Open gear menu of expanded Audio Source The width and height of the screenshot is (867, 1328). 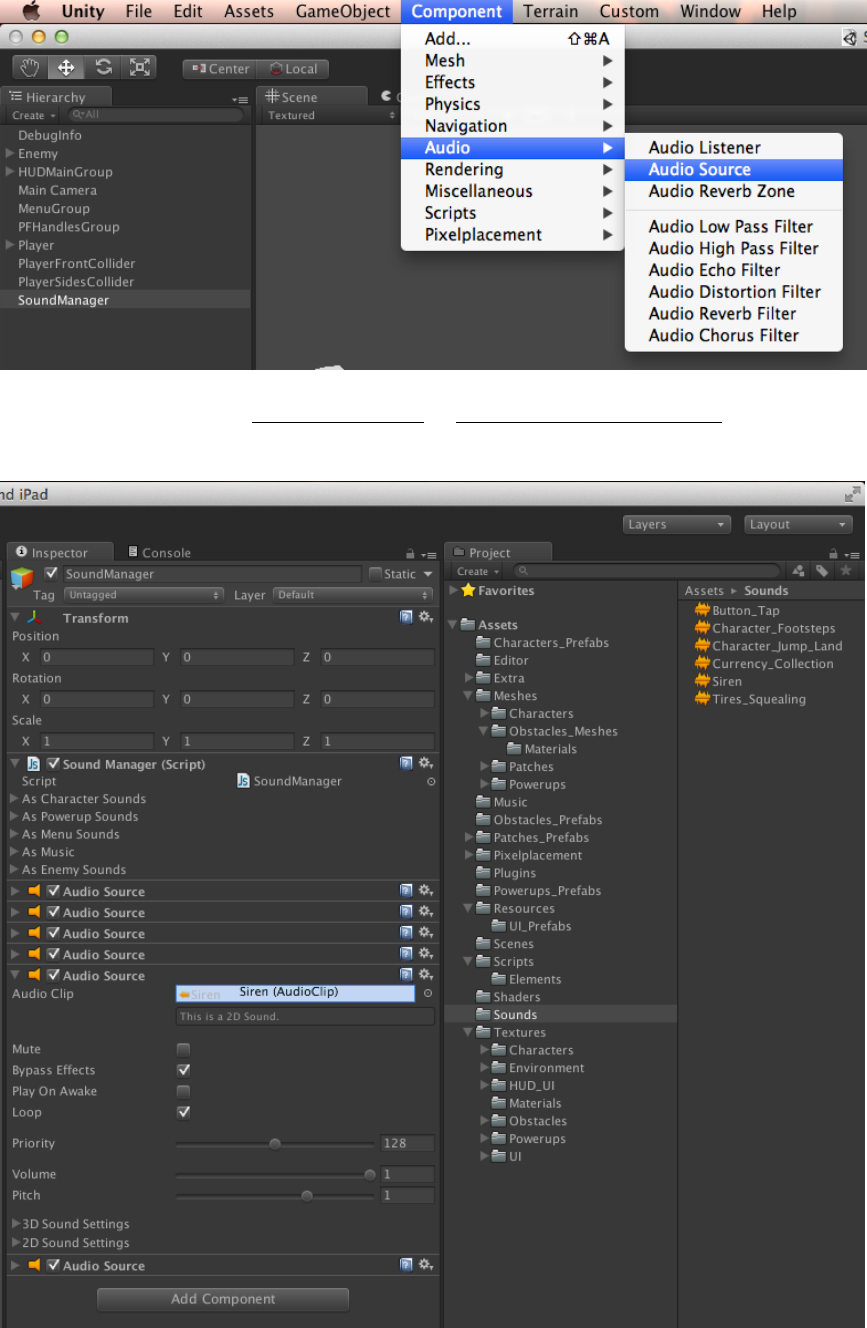425,975
